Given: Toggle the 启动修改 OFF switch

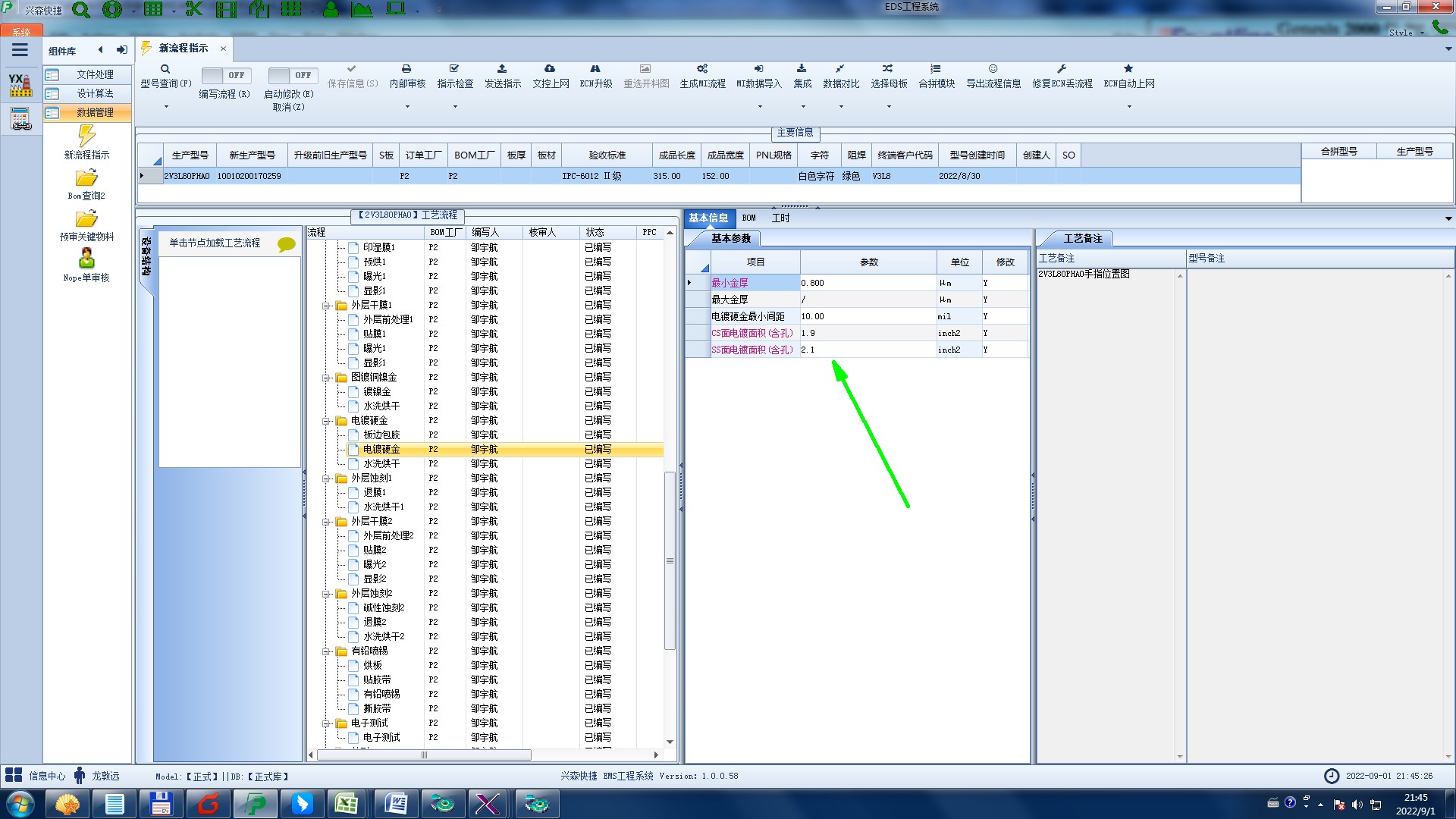Looking at the screenshot, I should click(x=291, y=75).
